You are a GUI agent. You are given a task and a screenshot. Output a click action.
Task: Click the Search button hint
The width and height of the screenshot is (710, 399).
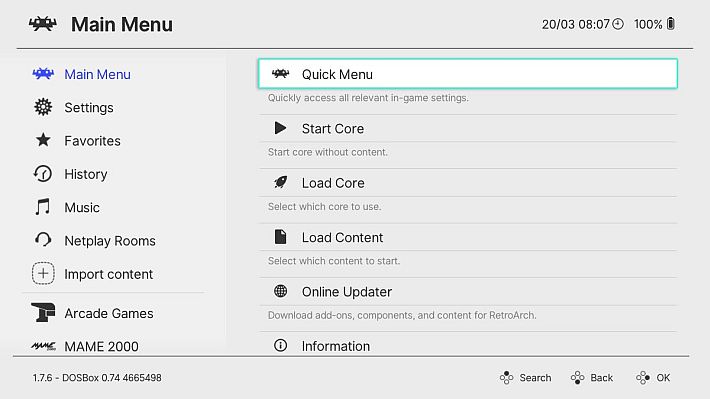(525, 378)
